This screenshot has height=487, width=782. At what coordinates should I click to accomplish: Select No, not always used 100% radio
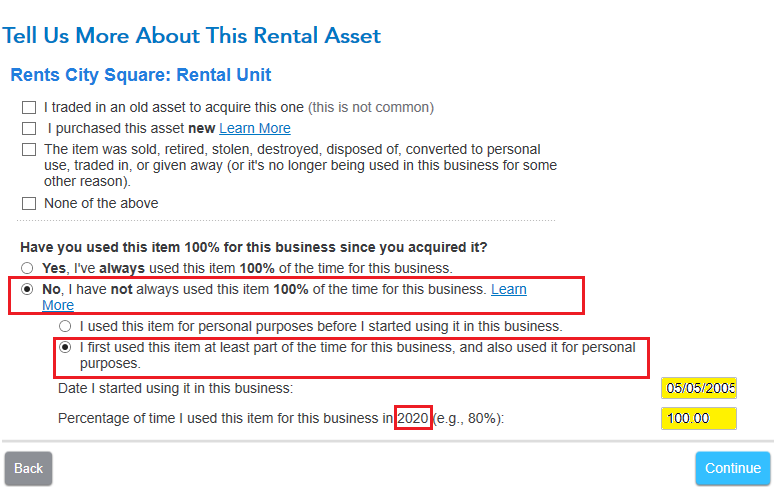tap(28, 290)
